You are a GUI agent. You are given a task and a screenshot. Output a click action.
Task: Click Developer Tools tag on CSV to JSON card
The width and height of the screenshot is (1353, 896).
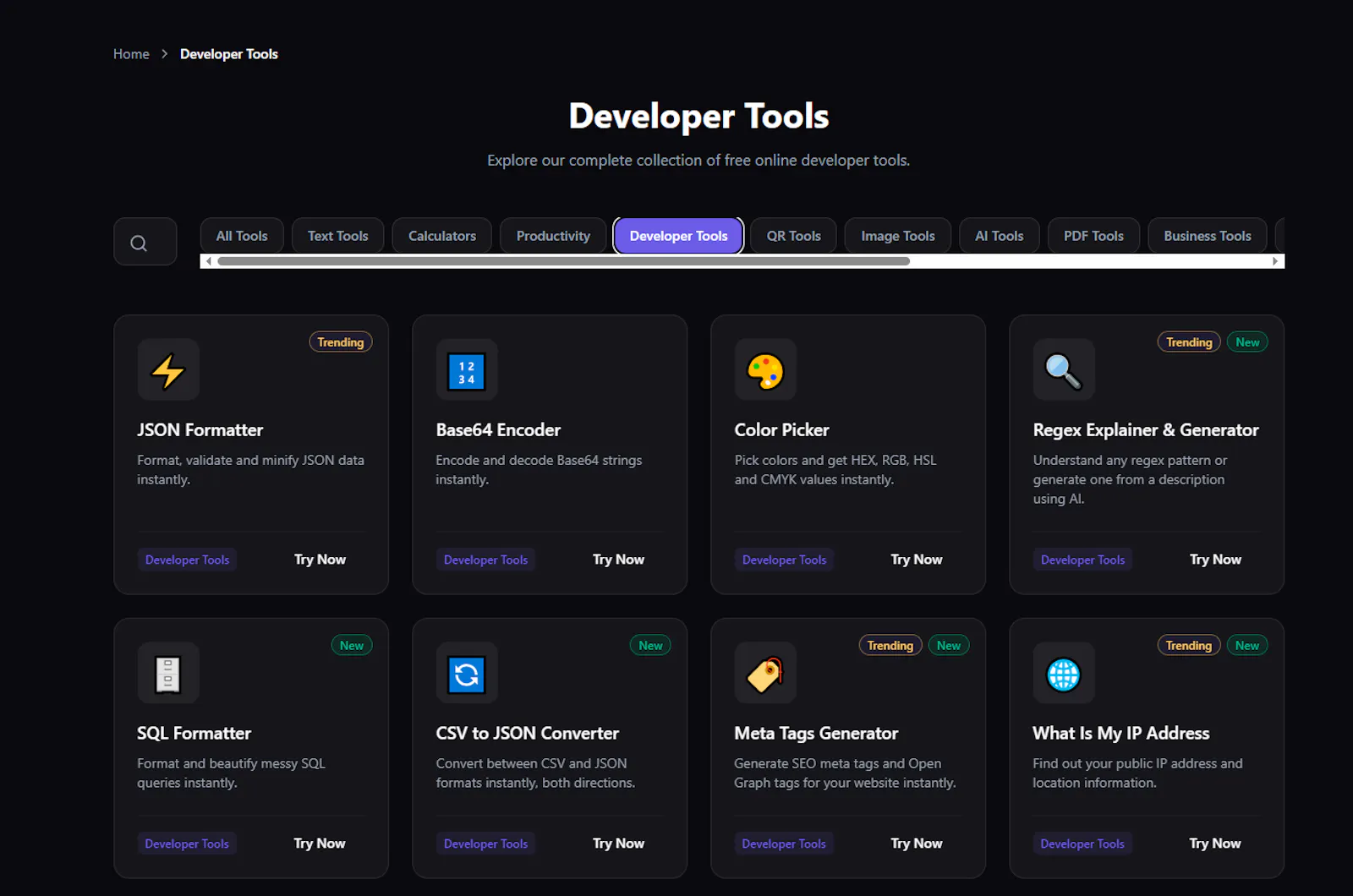pyautogui.click(x=485, y=844)
